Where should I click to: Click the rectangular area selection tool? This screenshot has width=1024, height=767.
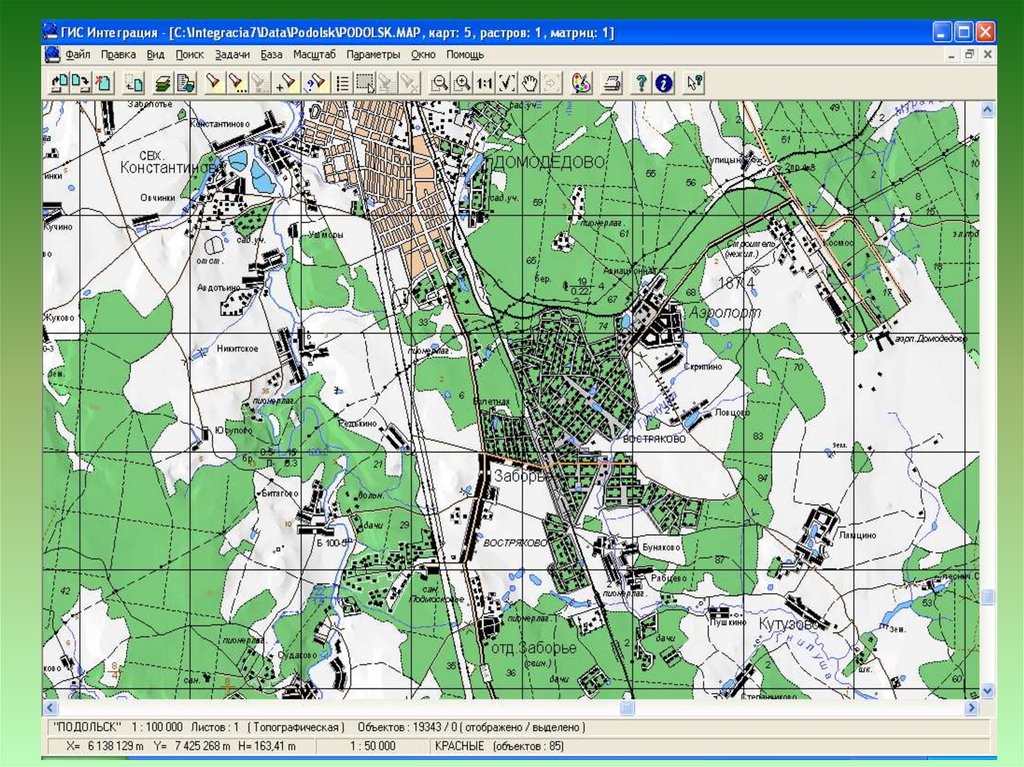(365, 83)
